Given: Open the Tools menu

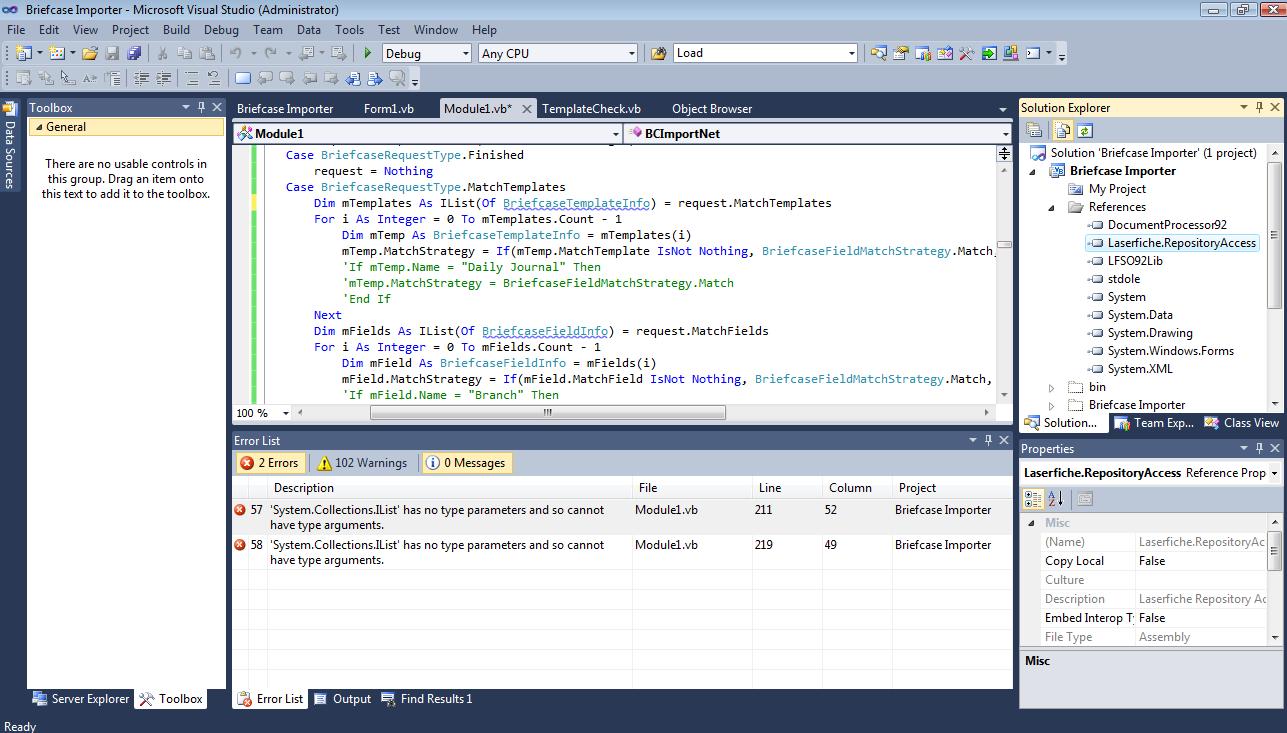Looking at the screenshot, I should click(350, 30).
